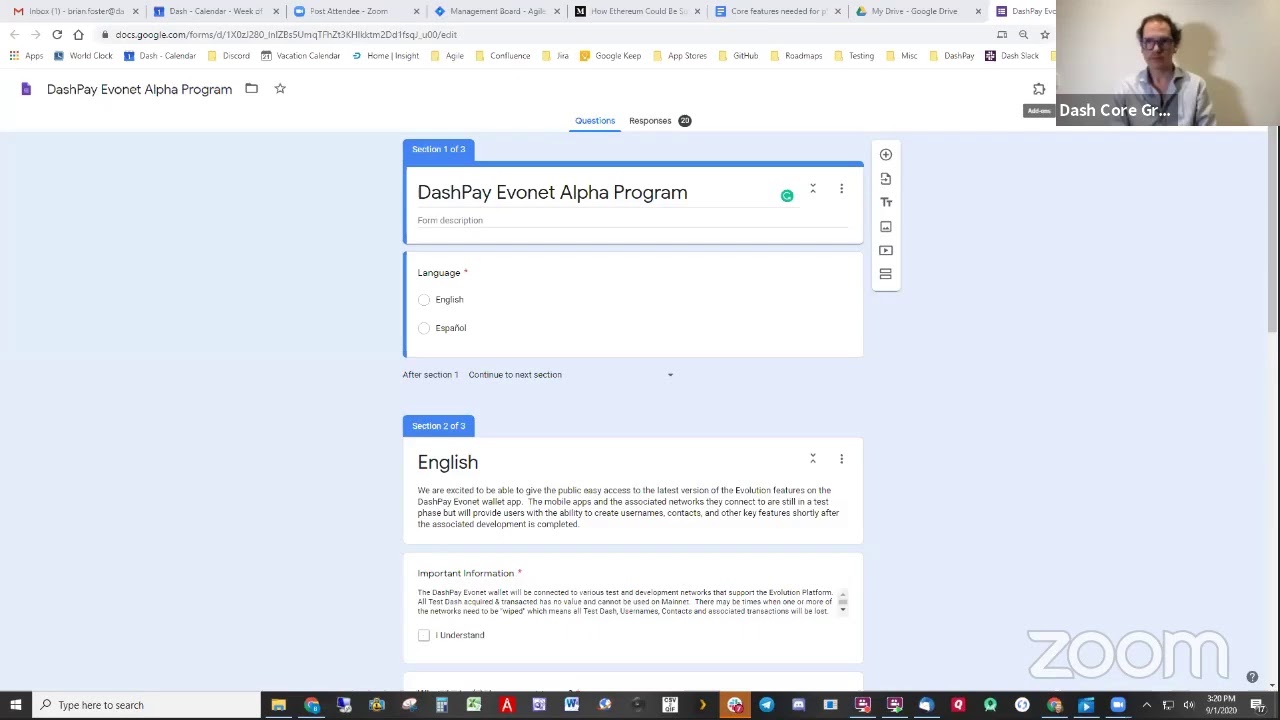This screenshot has width=1280, height=720.
Task: Bookmark this page star in address bar
Action: click(x=1044, y=34)
